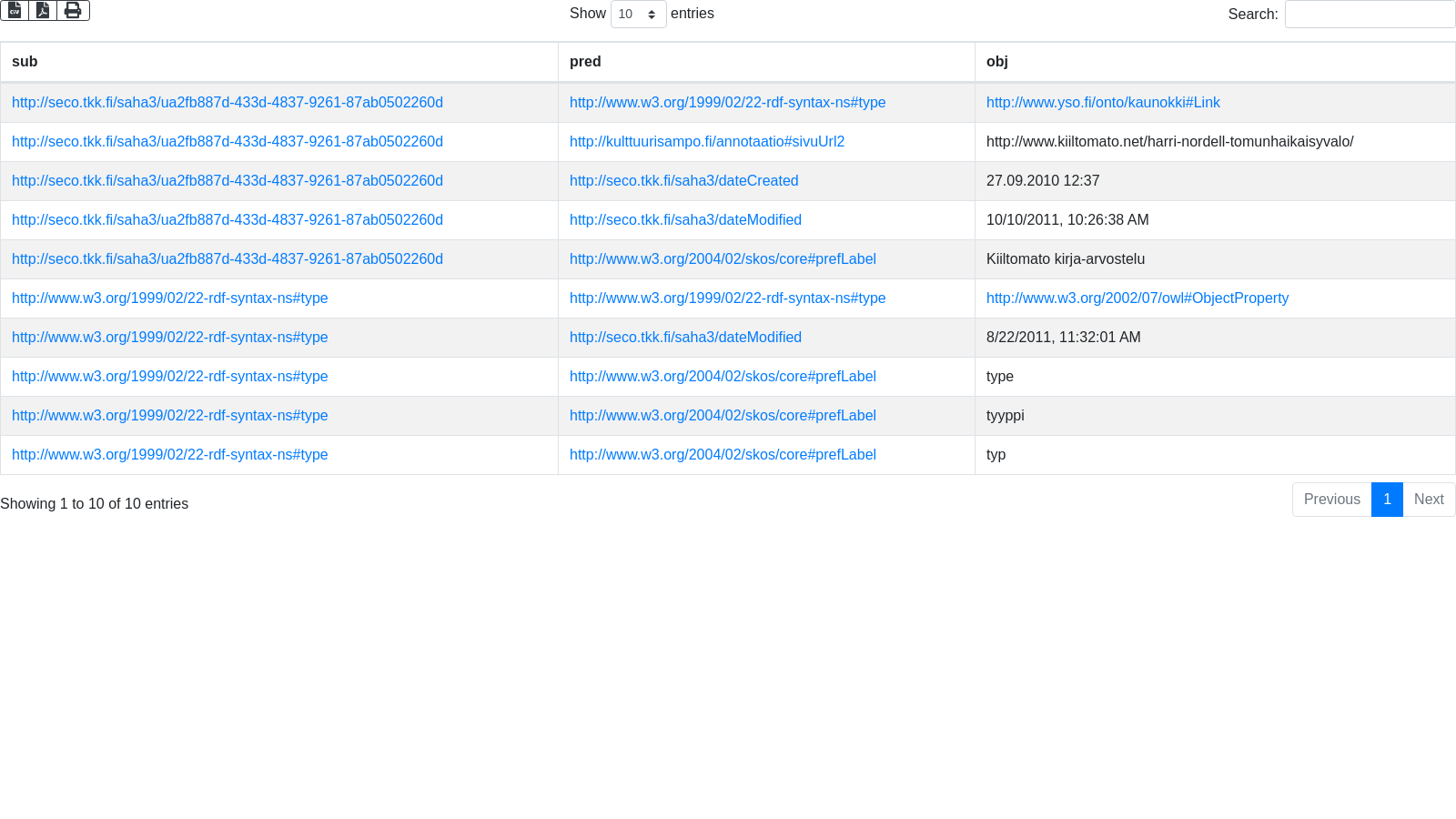
Task: Go to the Previous page
Action: 1331,500
